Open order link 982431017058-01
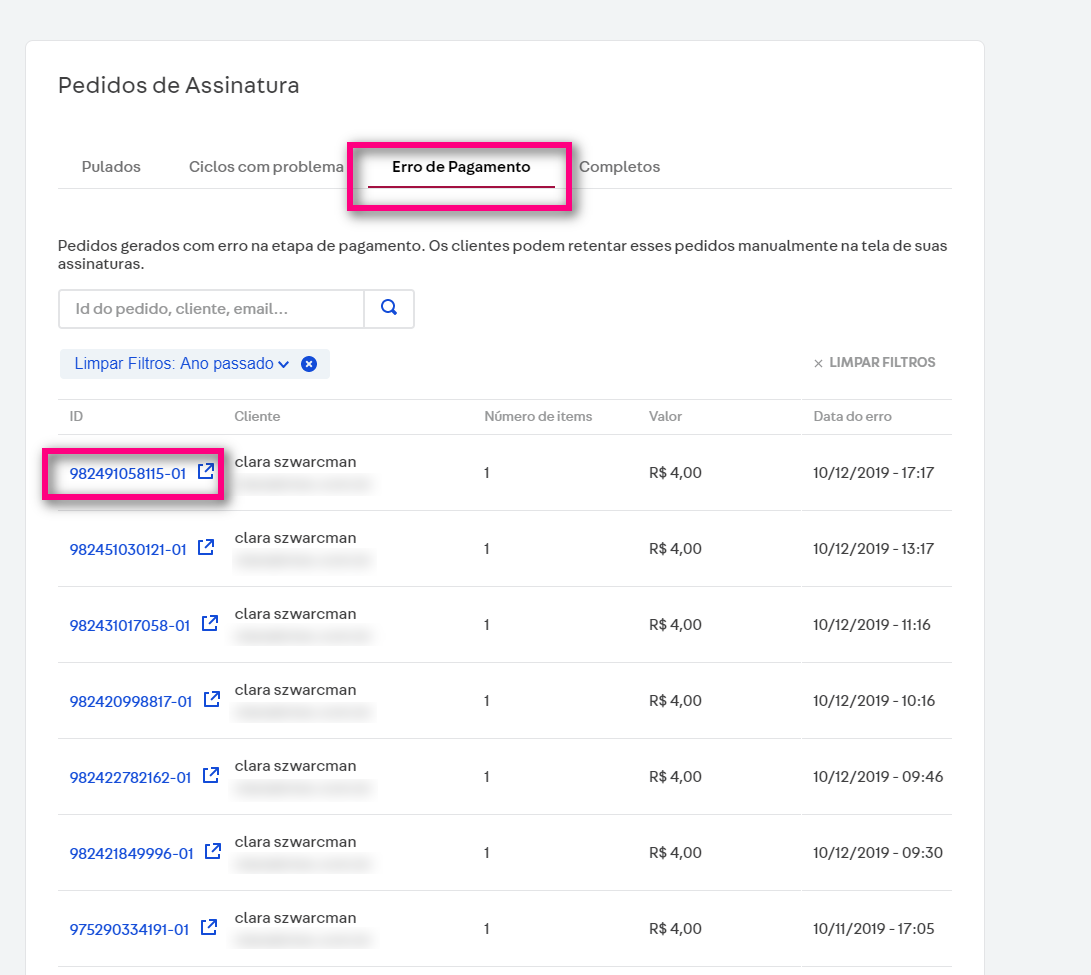The width and height of the screenshot is (1091, 975). tap(129, 625)
